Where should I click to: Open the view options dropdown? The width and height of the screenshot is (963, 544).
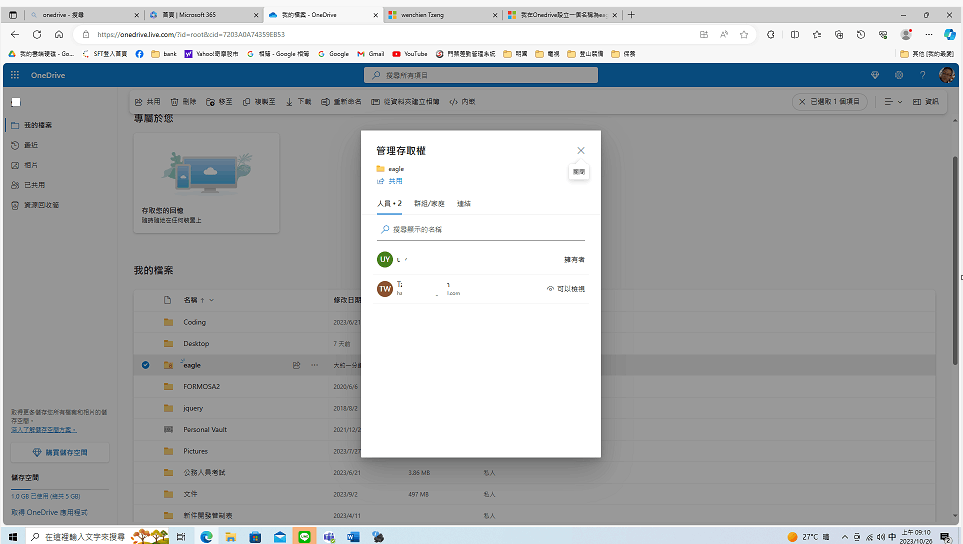pos(893,102)
